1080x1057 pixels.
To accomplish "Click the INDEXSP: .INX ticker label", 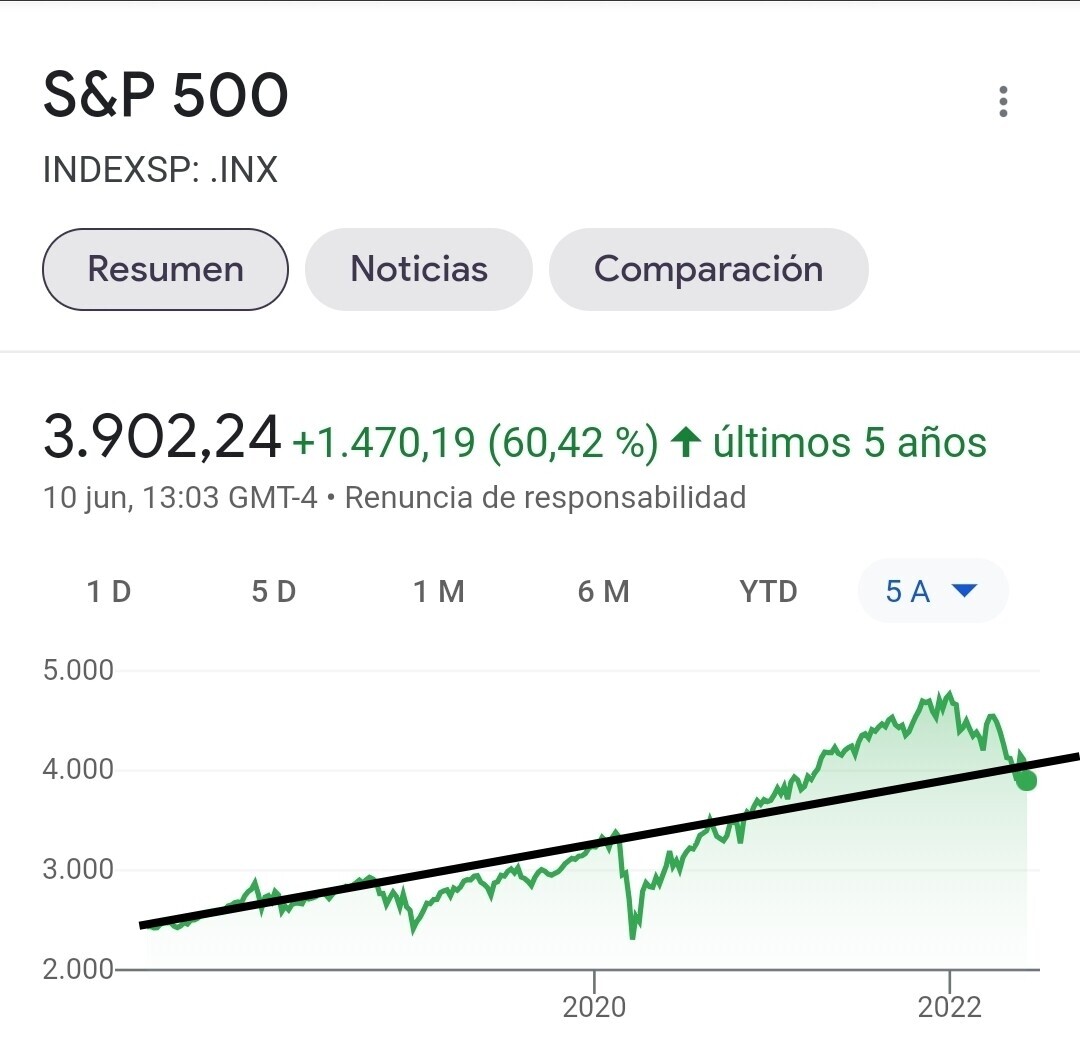I will [160, 170].
